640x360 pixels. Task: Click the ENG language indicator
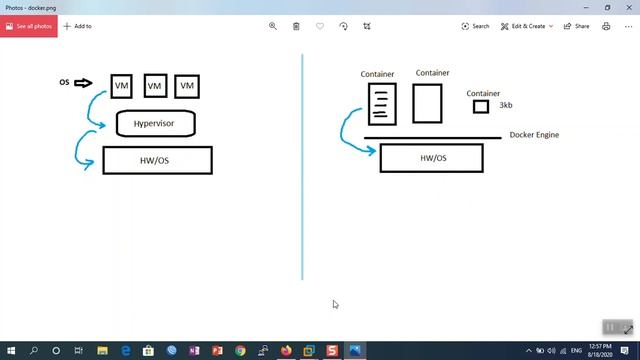coord(576,351)
